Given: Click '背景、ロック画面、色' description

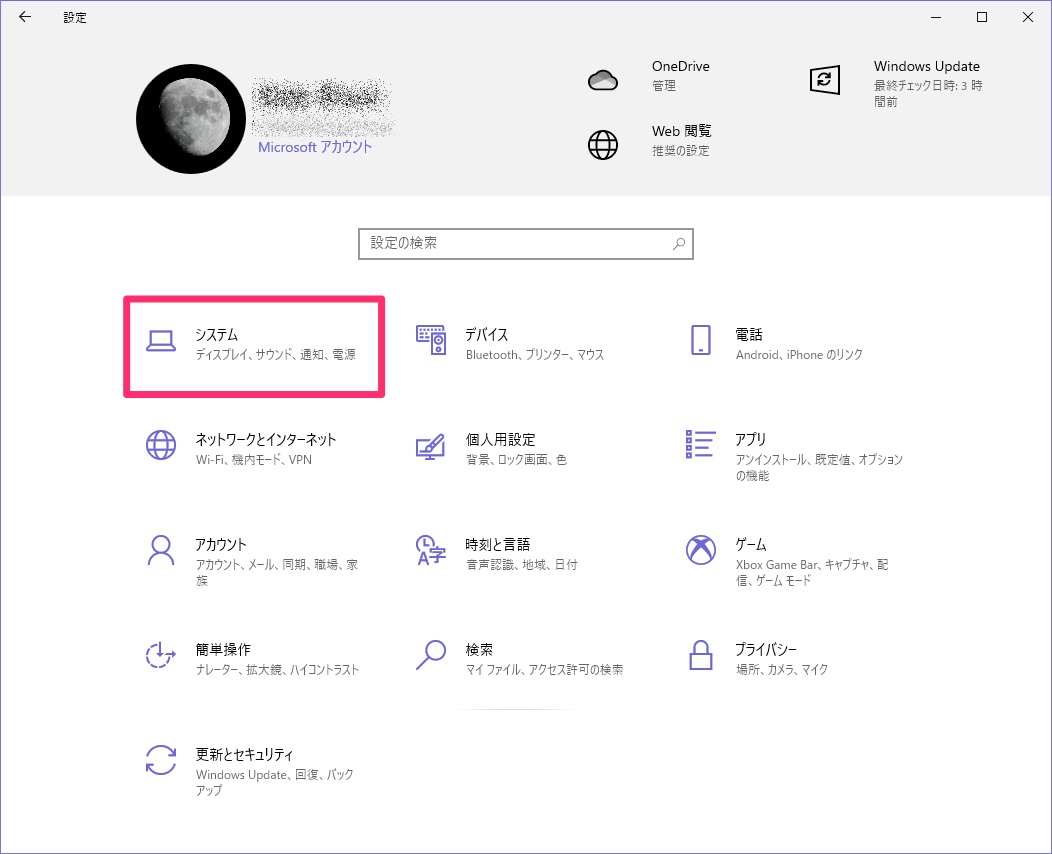Looking at the screenshot, I should (x=516, y=460).
